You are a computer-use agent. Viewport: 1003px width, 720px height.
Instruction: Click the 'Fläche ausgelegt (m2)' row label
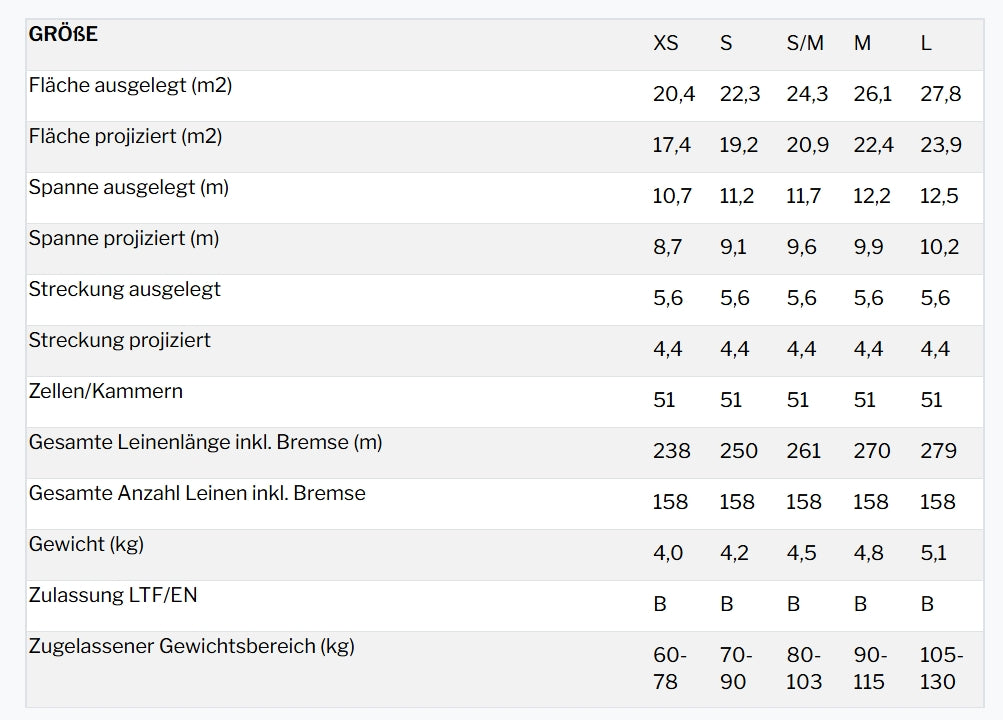(130, 86)
